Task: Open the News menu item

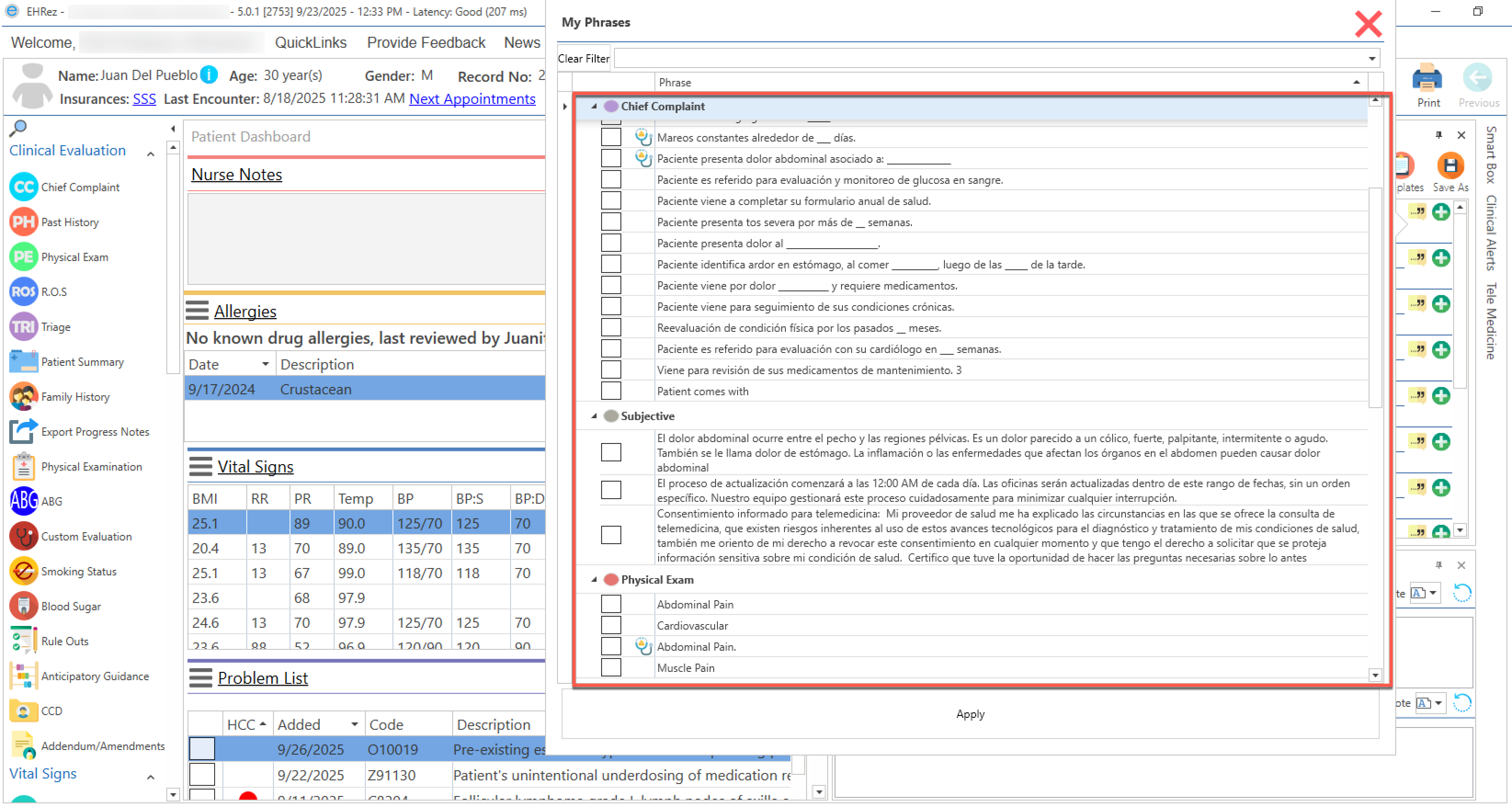Action: click(521, 43)
